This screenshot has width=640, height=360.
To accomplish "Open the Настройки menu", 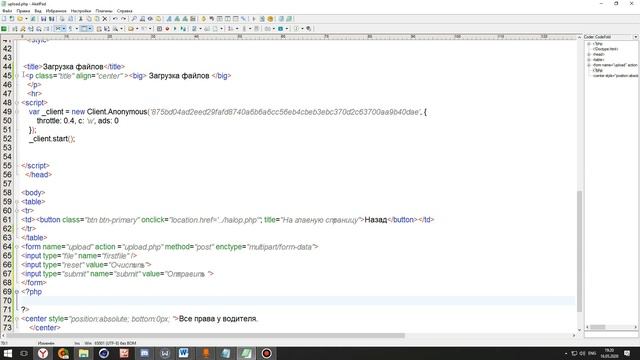I will 81,11.
